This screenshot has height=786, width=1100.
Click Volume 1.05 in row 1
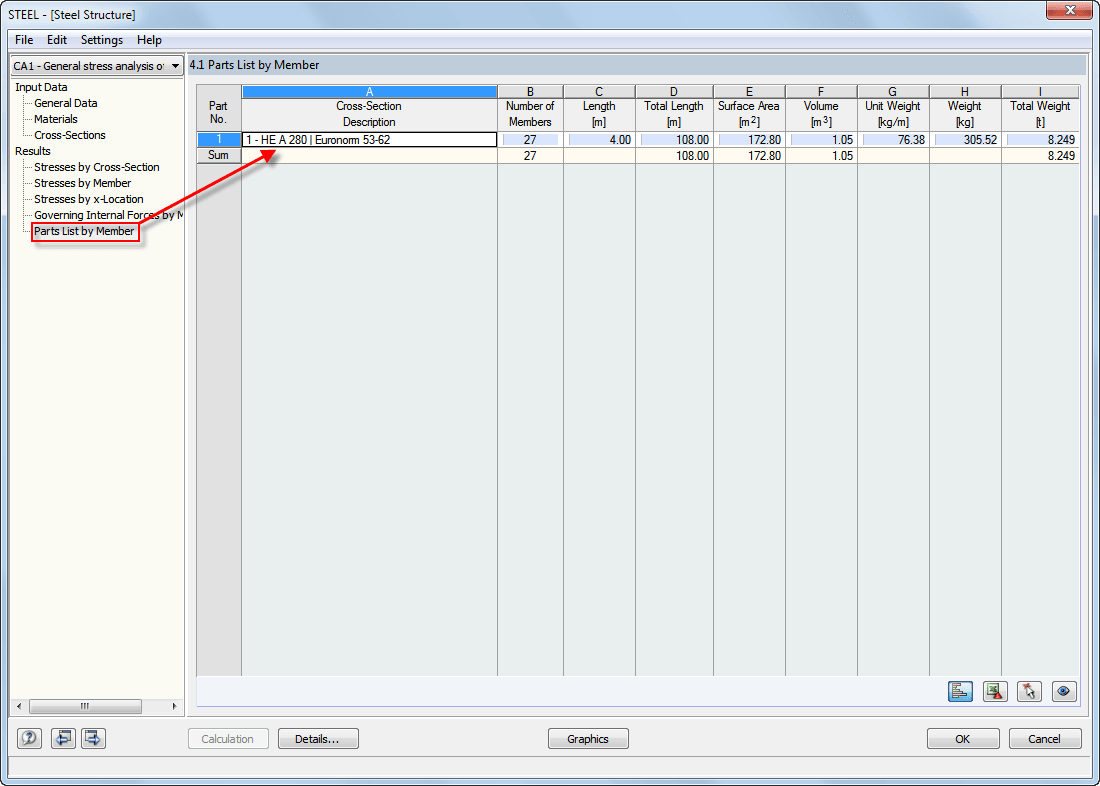821,140
